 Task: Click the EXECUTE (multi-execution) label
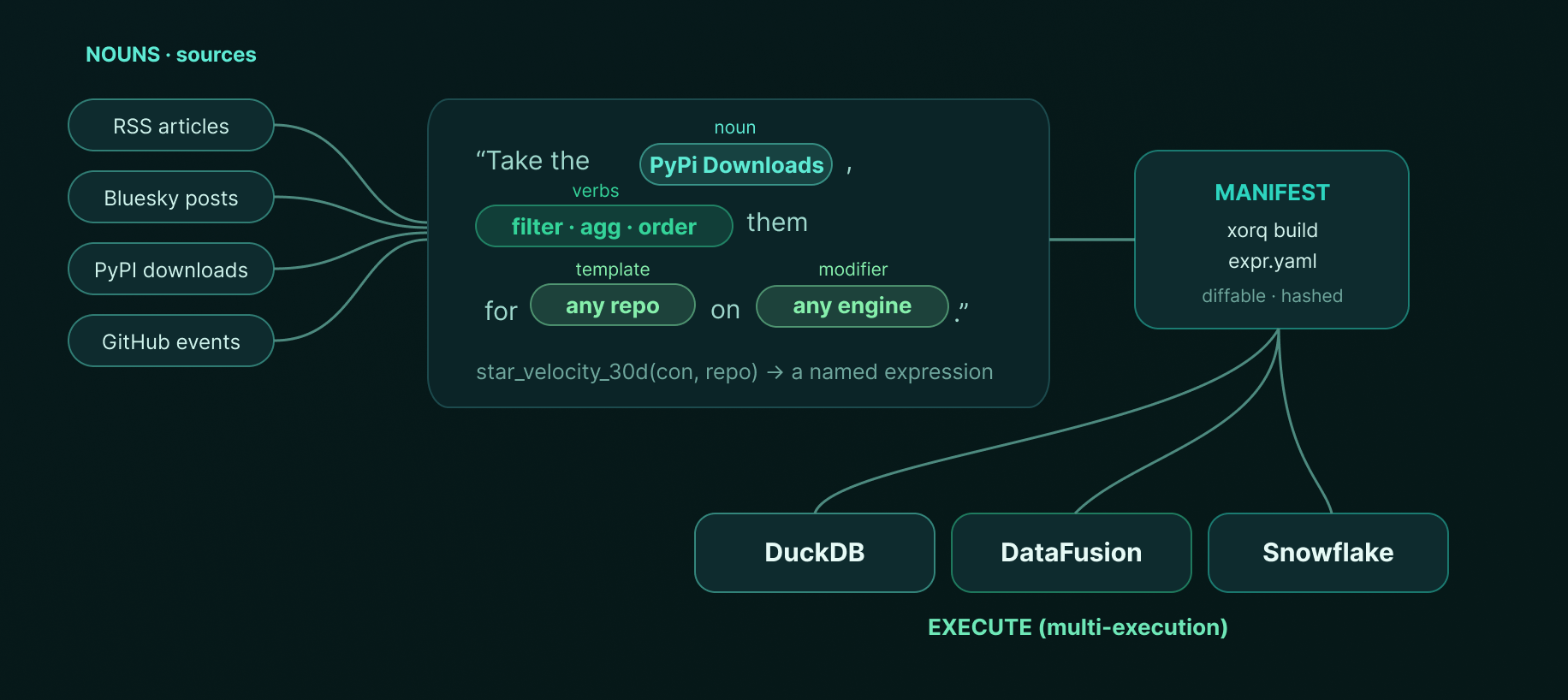tap(1078, 627)
